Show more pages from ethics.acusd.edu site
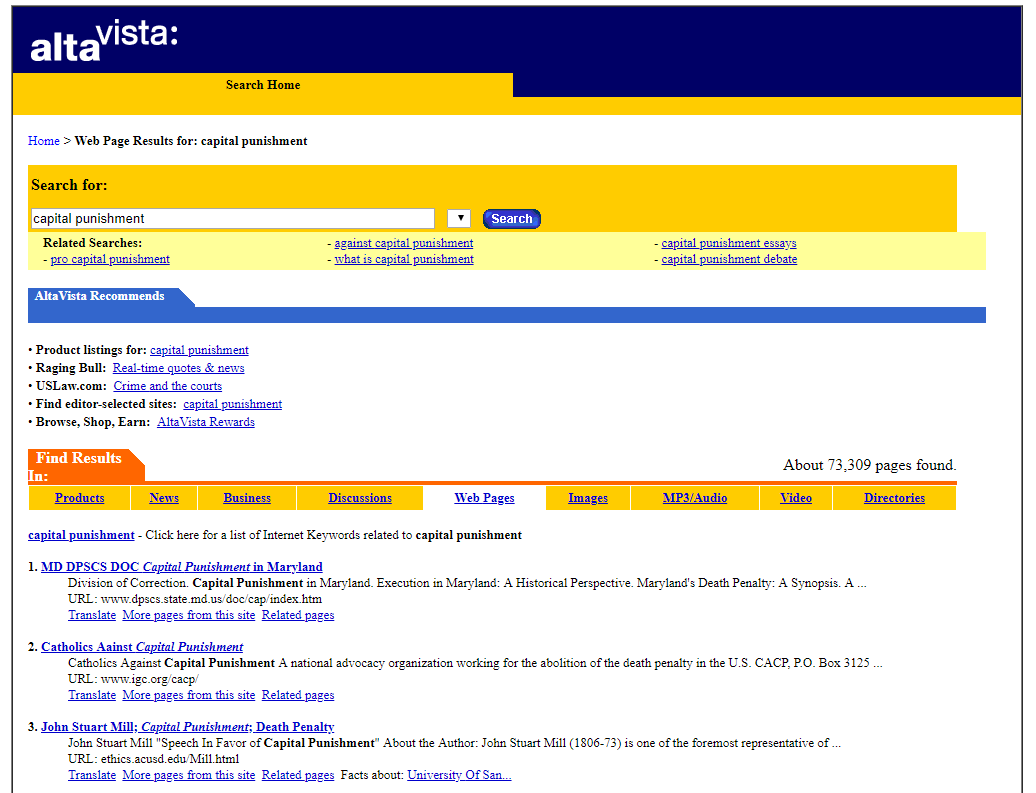 tap(189, 774)
